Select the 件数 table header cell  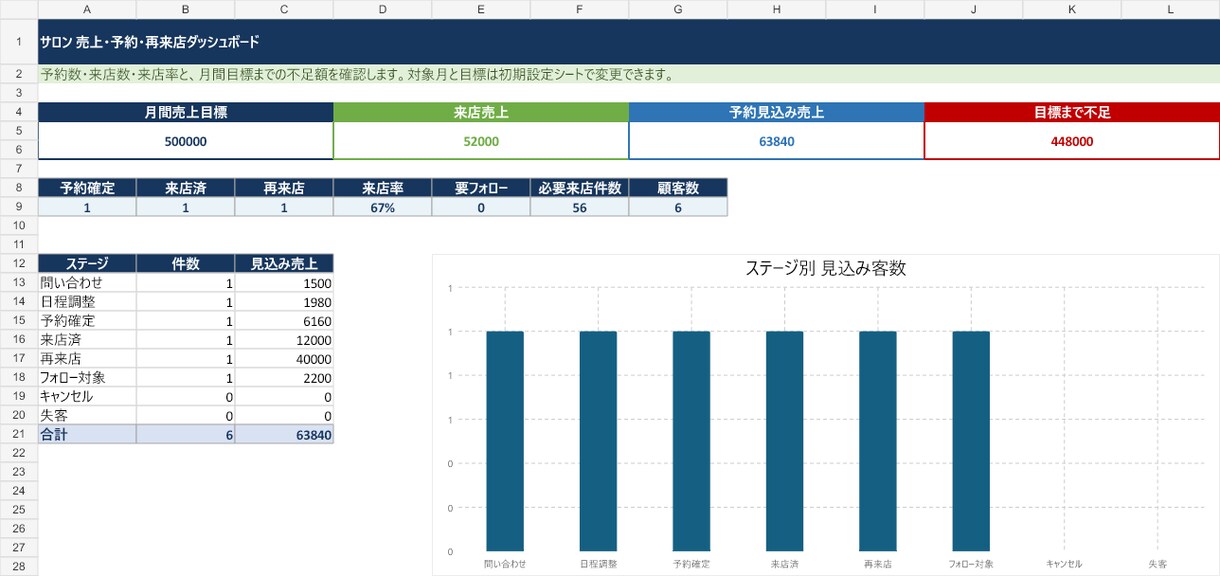coord(186,264)
